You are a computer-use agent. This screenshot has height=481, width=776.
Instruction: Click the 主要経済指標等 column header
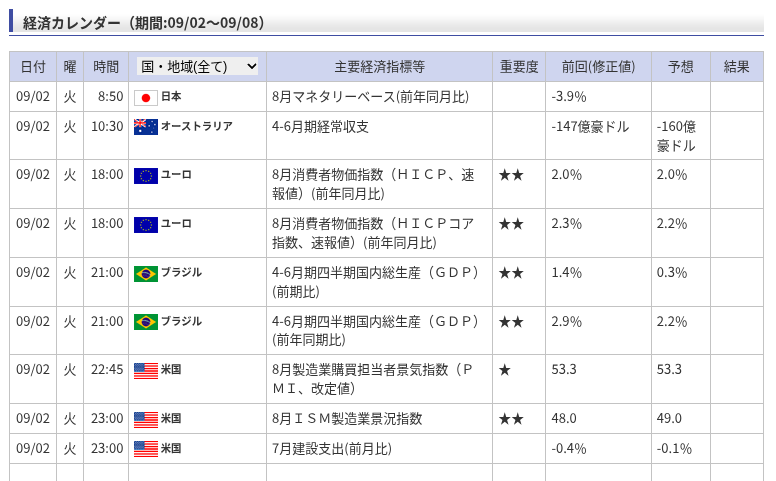pos(380,67)
